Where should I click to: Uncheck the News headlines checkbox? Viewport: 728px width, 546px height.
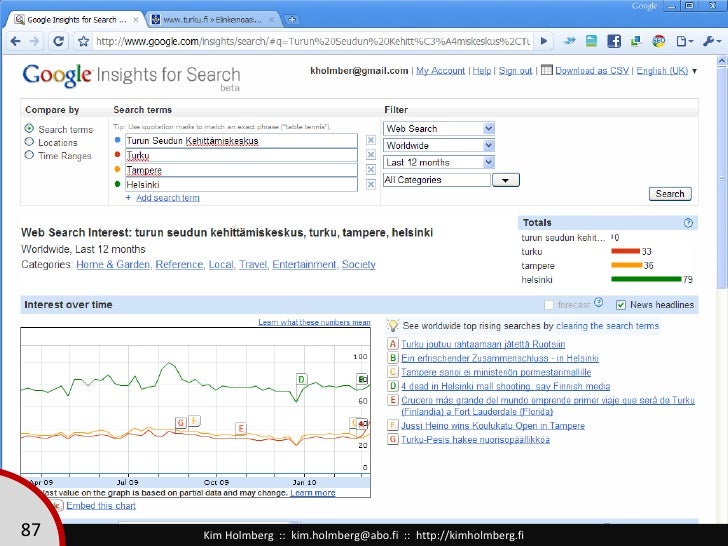[x=621, y=305]
